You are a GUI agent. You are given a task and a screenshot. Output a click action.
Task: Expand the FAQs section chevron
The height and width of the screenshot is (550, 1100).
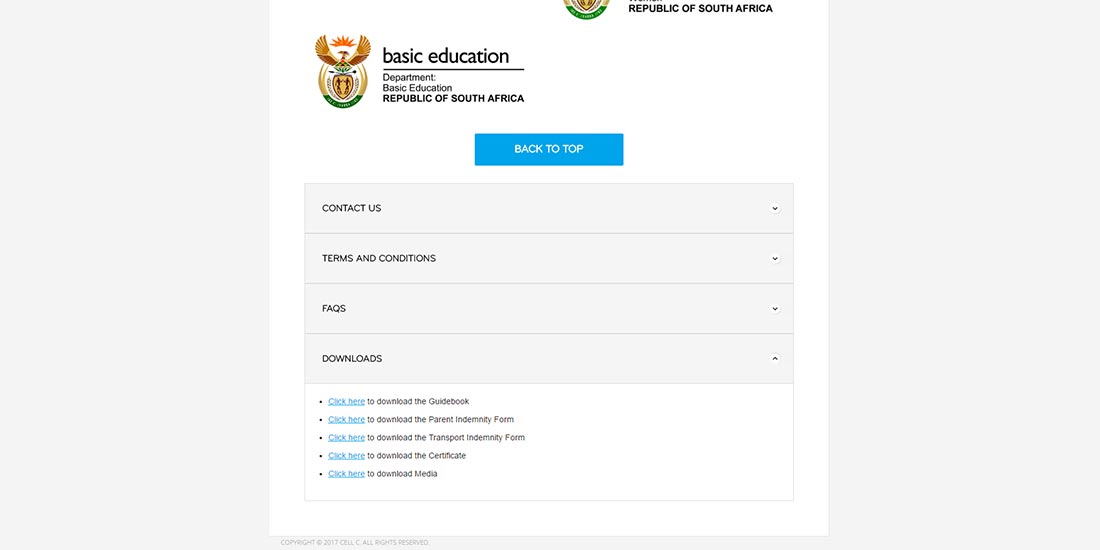coord(775,309)
